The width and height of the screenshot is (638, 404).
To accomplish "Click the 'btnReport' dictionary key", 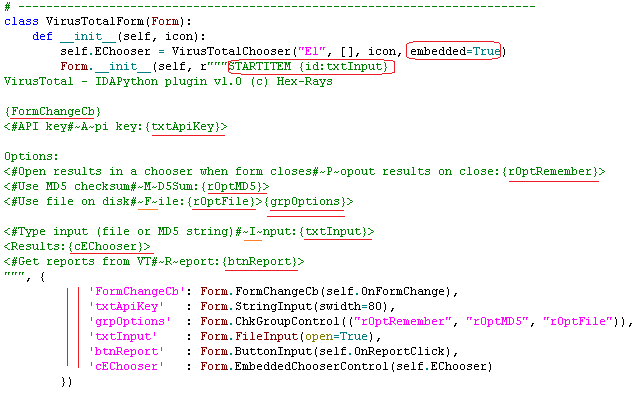I will click(x=127, y=352).
